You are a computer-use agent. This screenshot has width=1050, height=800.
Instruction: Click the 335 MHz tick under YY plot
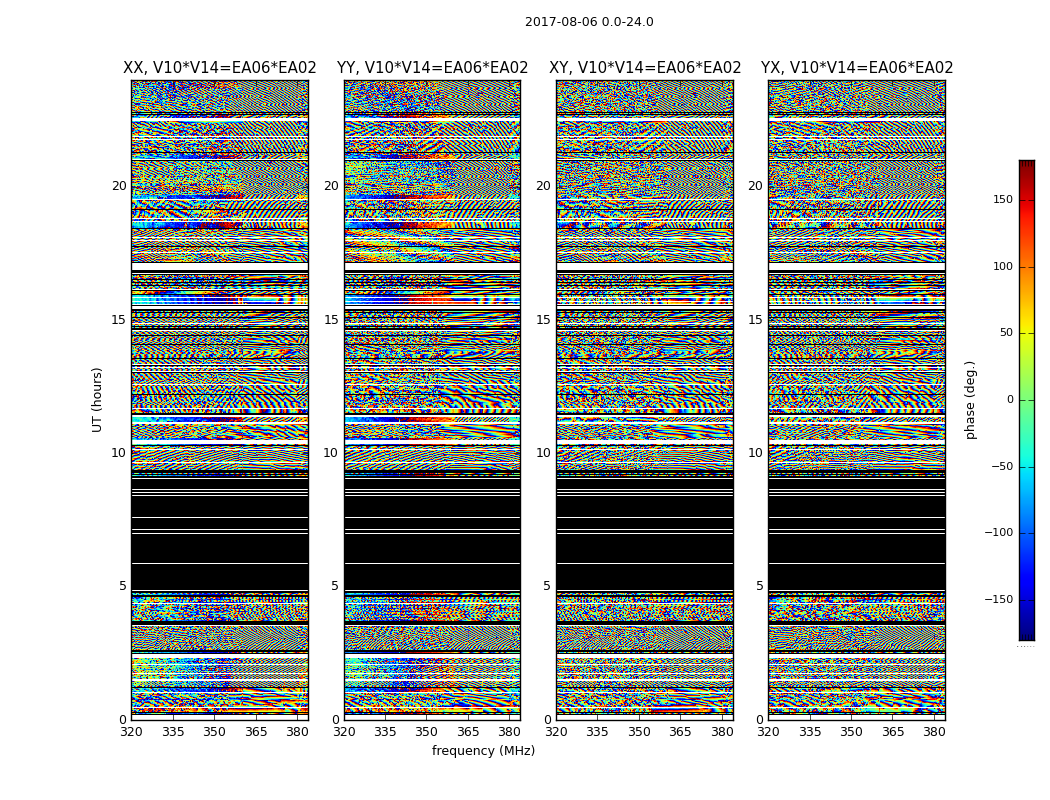[x=385, y=732]
